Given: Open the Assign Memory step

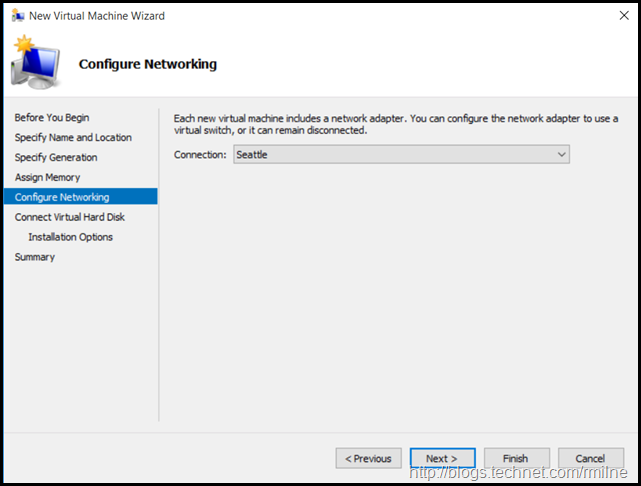Looking at the screenshot, I should 47,178.
